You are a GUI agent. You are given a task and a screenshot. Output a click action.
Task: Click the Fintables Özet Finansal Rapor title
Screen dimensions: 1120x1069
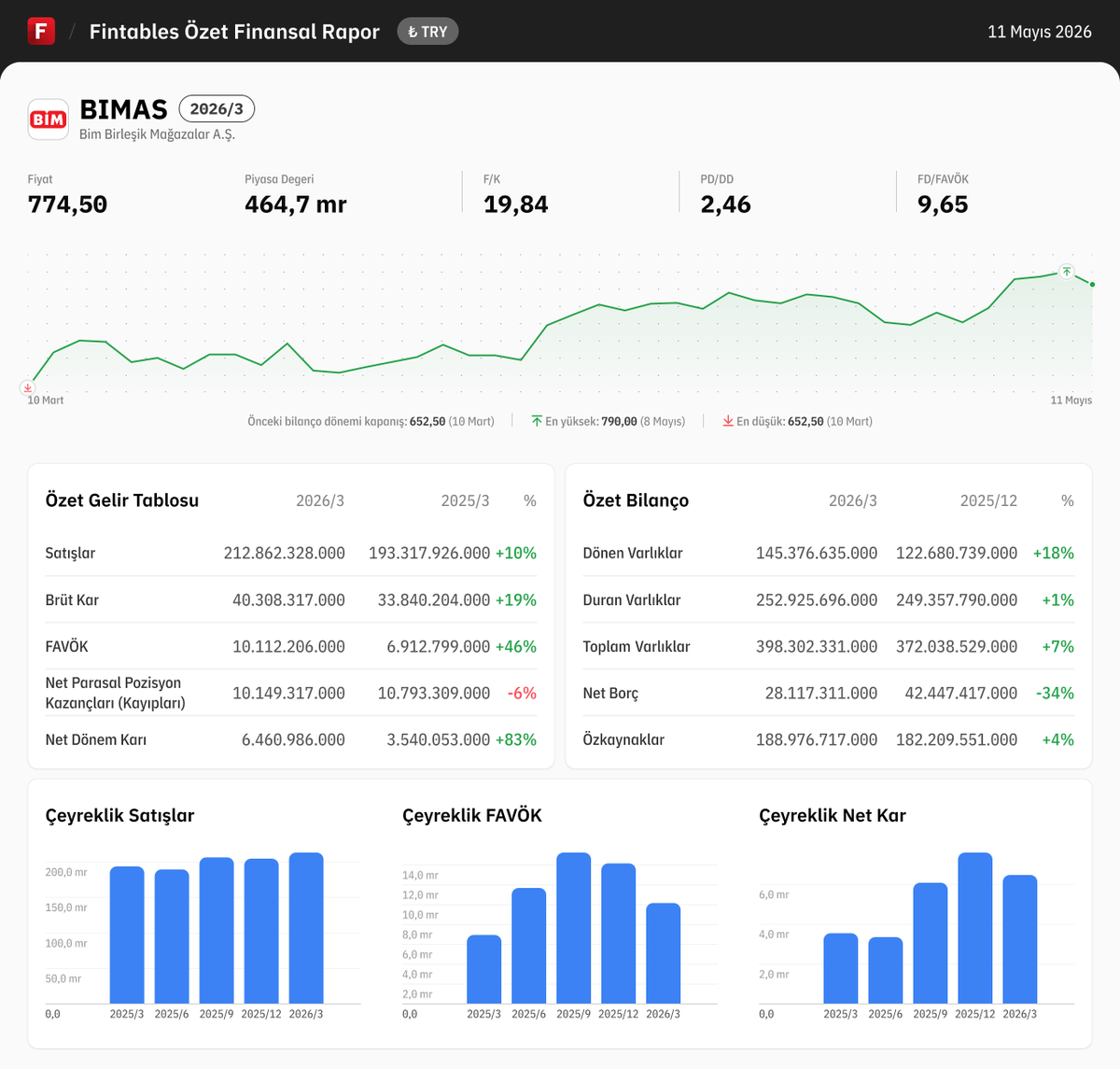coord(234,32)
